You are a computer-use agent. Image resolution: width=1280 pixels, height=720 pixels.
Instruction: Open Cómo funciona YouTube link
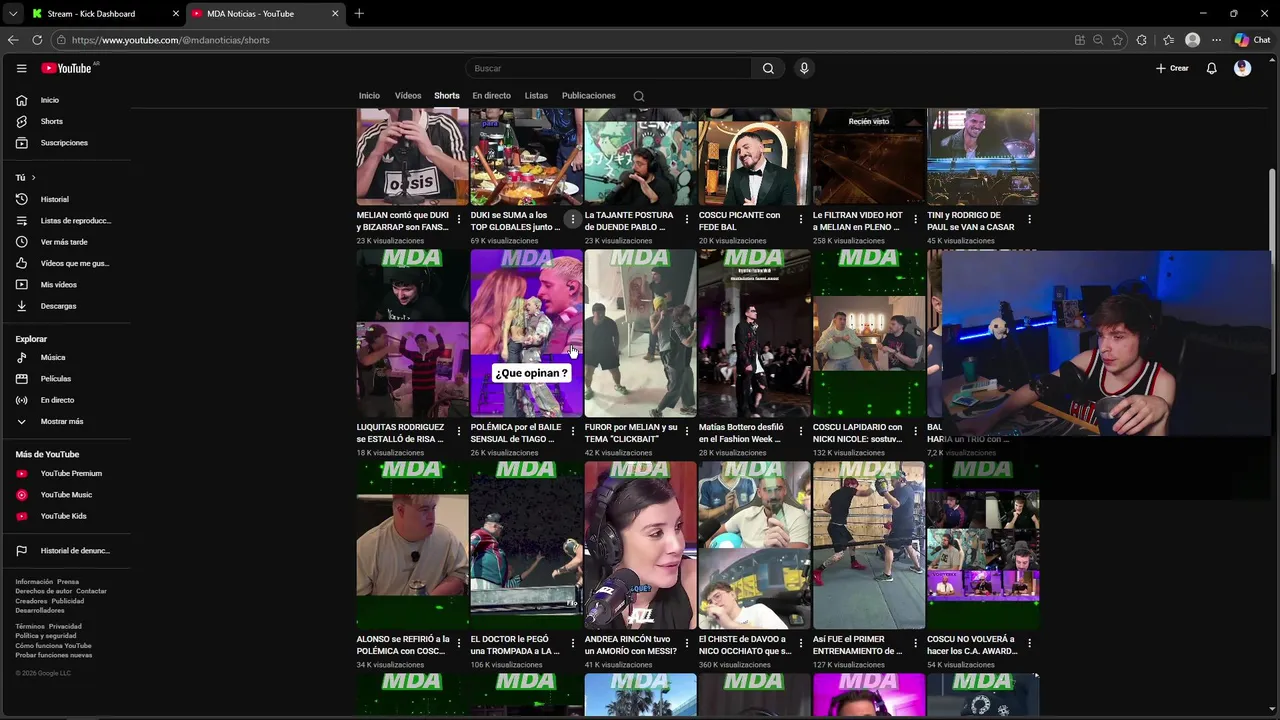coord(53,646)
